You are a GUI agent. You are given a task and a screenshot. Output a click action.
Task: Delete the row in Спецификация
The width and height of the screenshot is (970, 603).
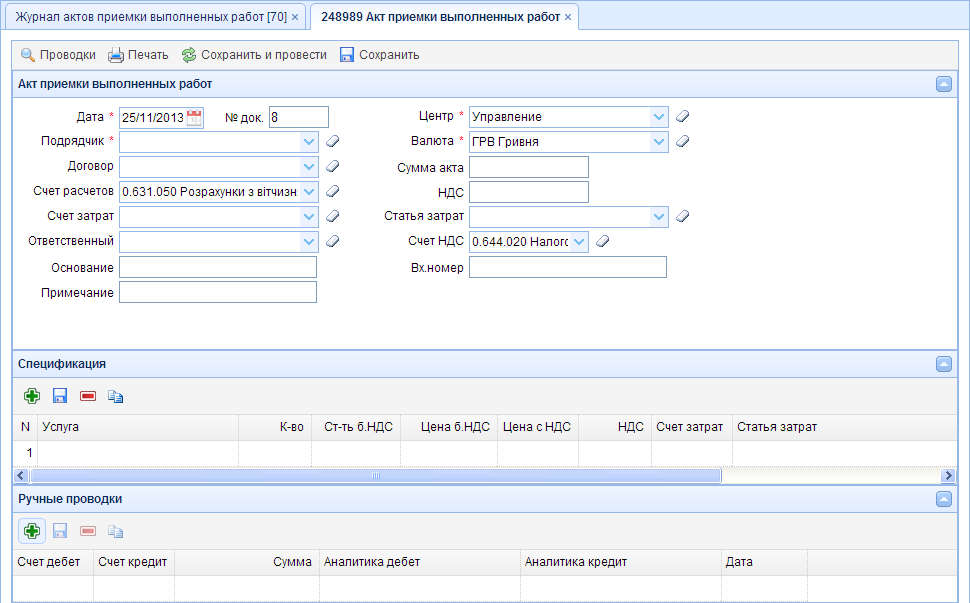coord(88,396)
